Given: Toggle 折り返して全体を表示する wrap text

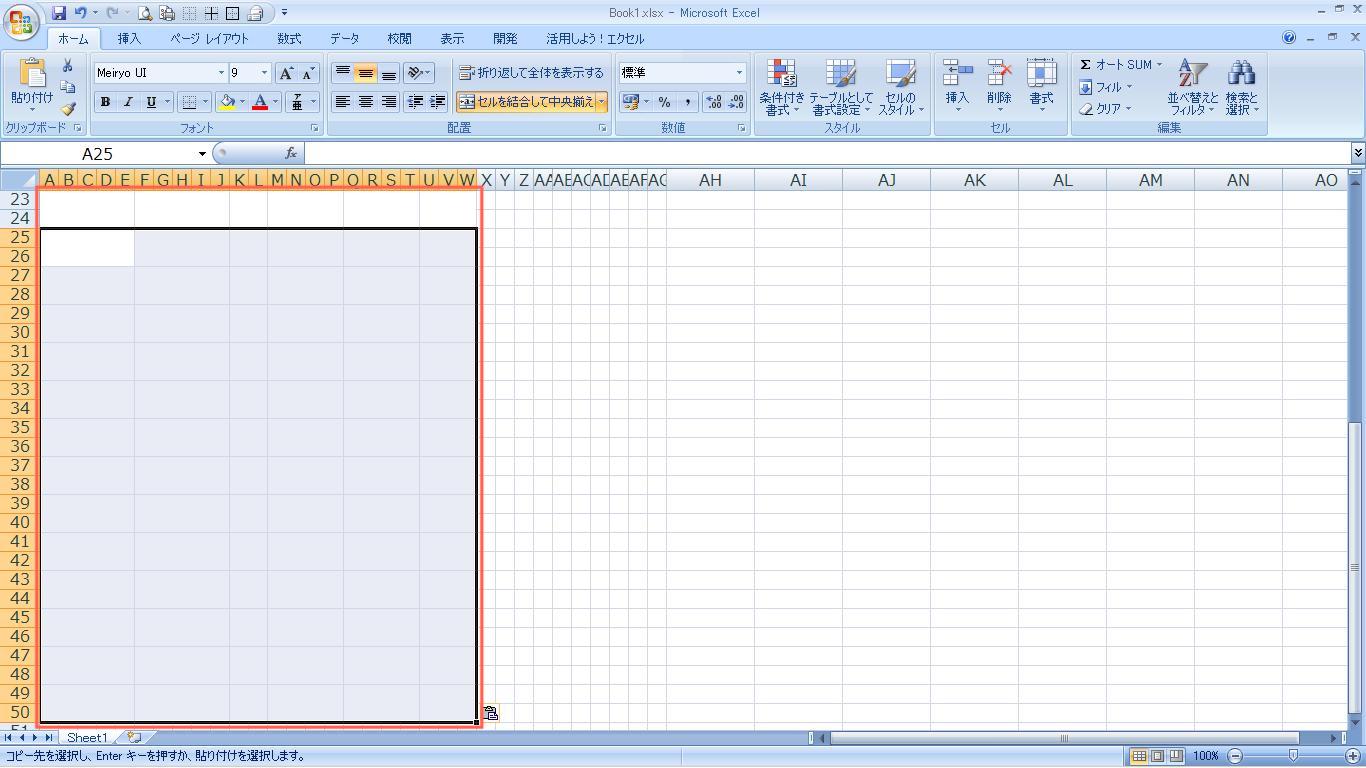Looking at the screenshot, I should point(531,73).
